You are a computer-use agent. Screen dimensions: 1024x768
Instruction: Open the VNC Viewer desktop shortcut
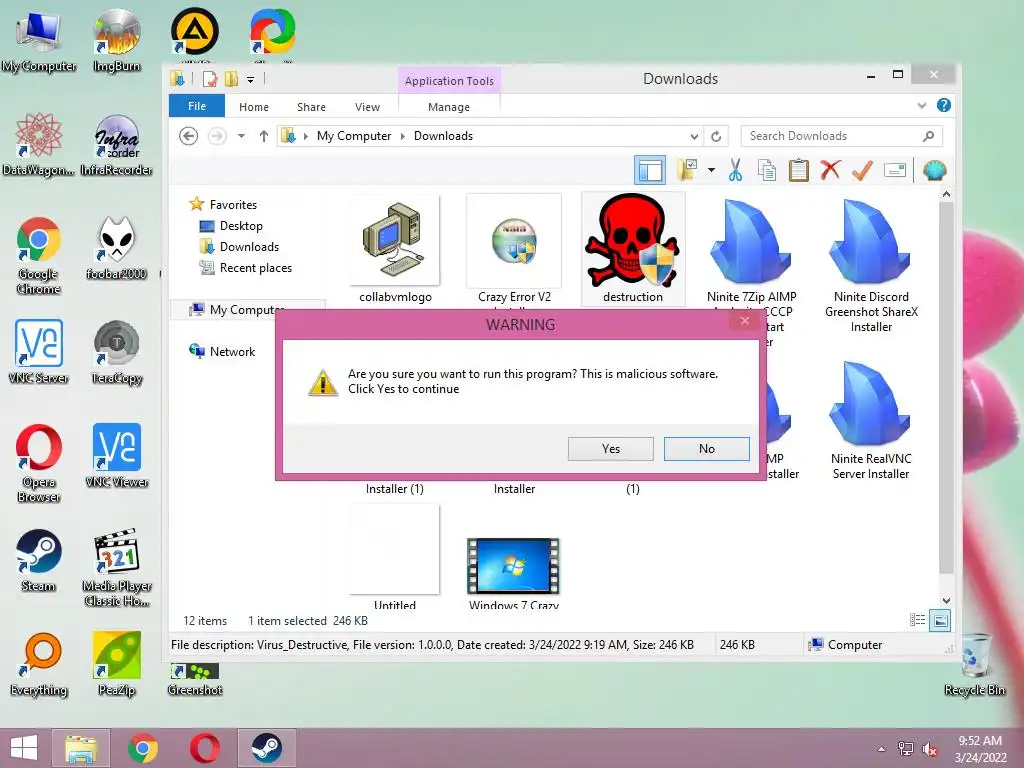point(116,456)
